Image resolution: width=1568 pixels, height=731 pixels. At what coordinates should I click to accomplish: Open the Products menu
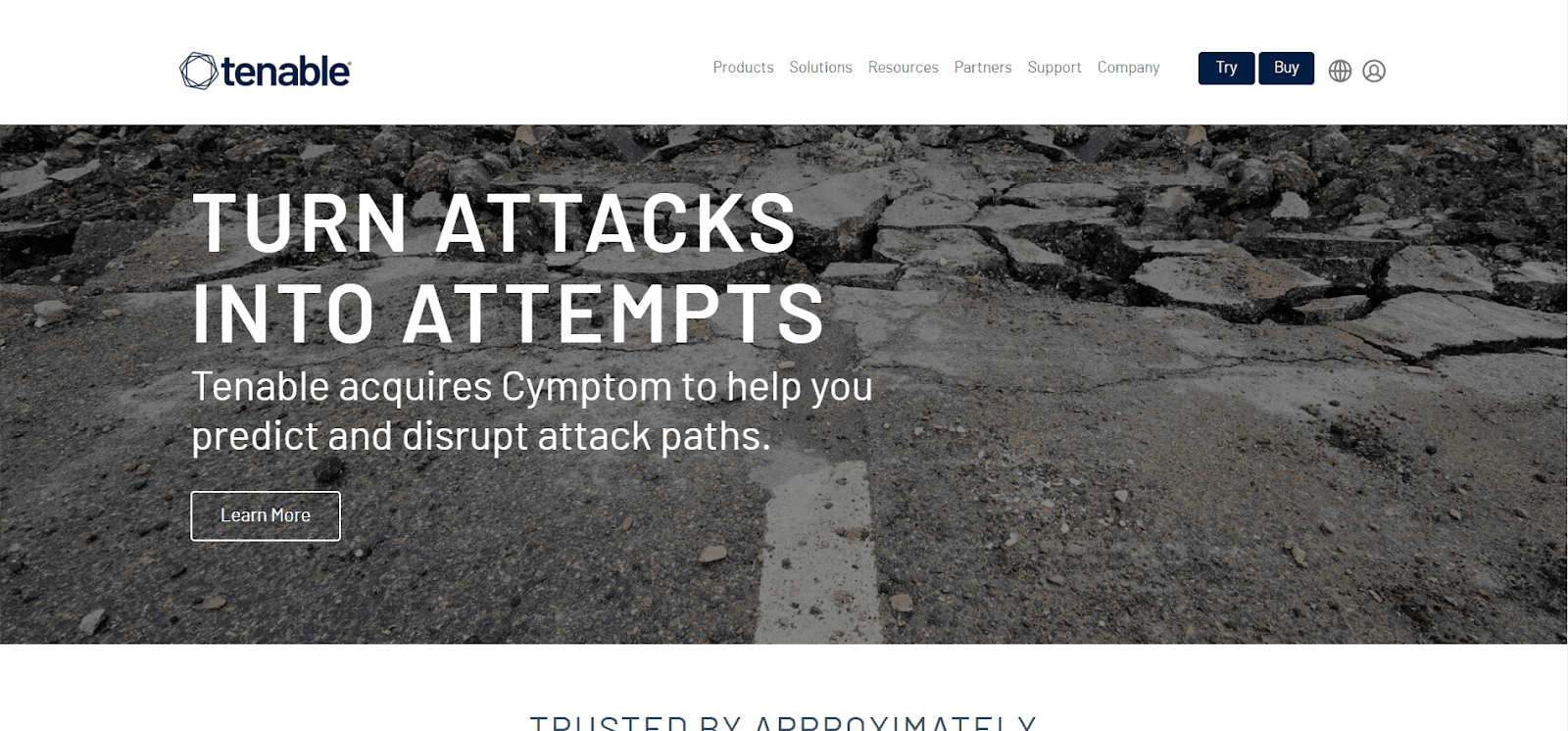point(743,67)
